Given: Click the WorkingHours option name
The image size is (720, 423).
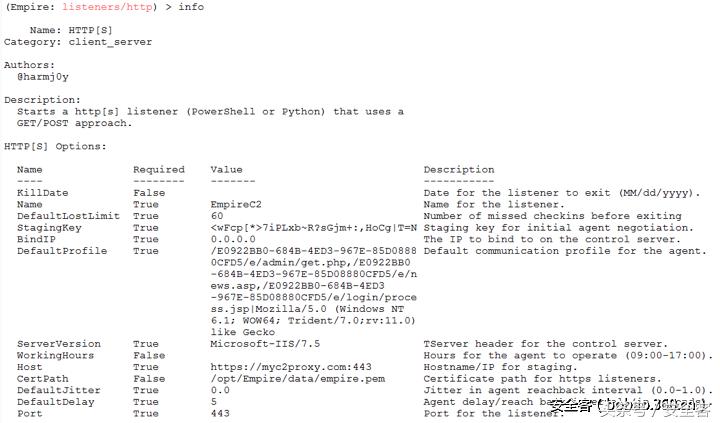Looking at the screenshot, I should (x=55, y=356).
